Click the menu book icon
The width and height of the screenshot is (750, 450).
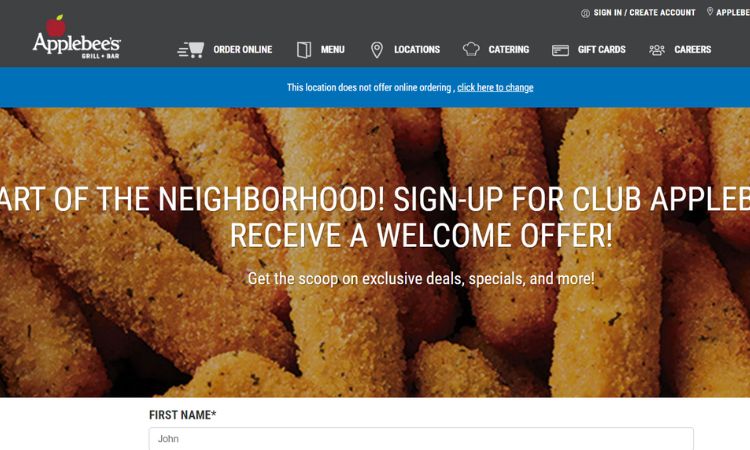click(x=304, y=49)
